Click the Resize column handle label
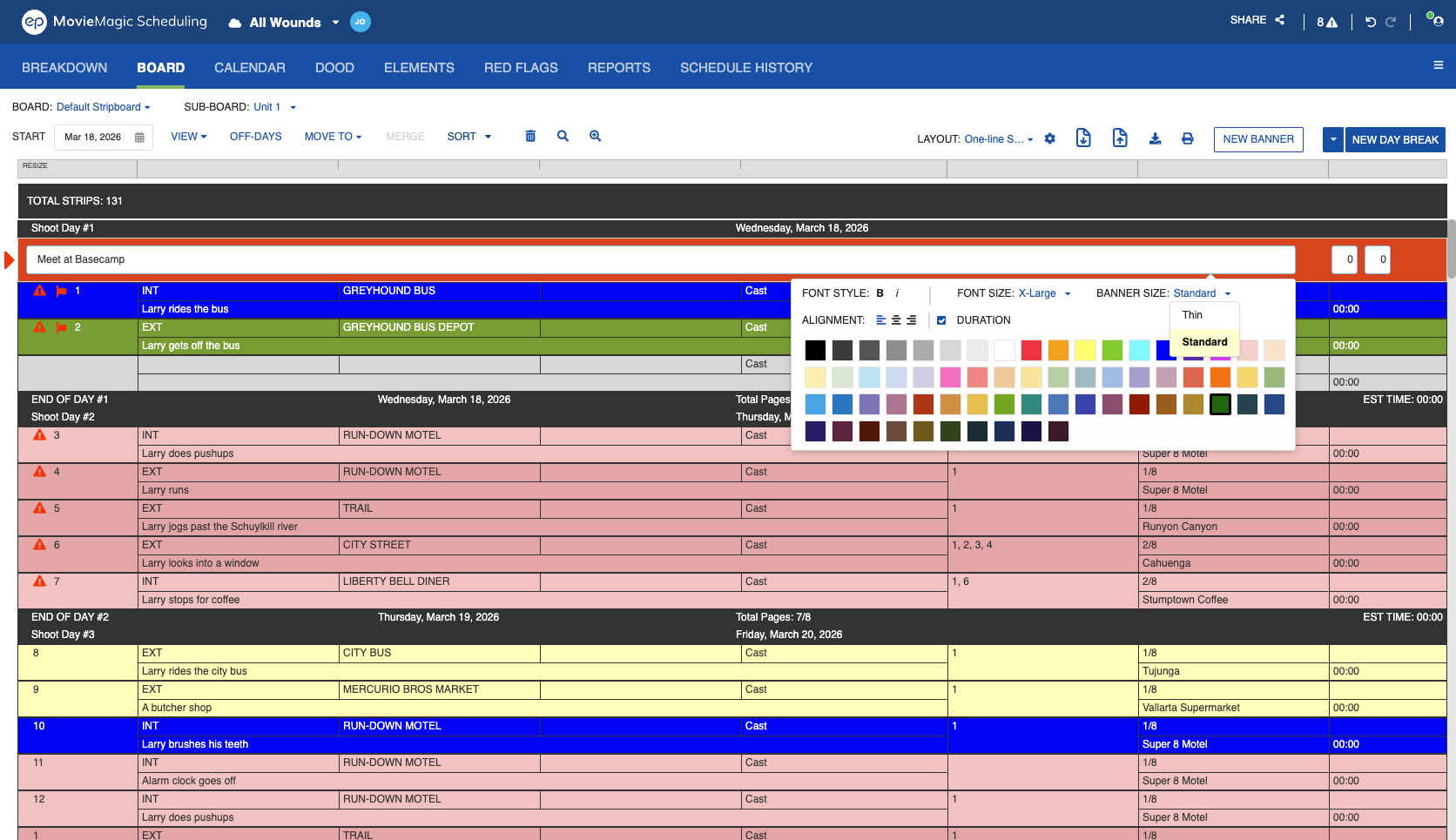This screenshot has width=1456, height=840. click(x=35, y=165)
